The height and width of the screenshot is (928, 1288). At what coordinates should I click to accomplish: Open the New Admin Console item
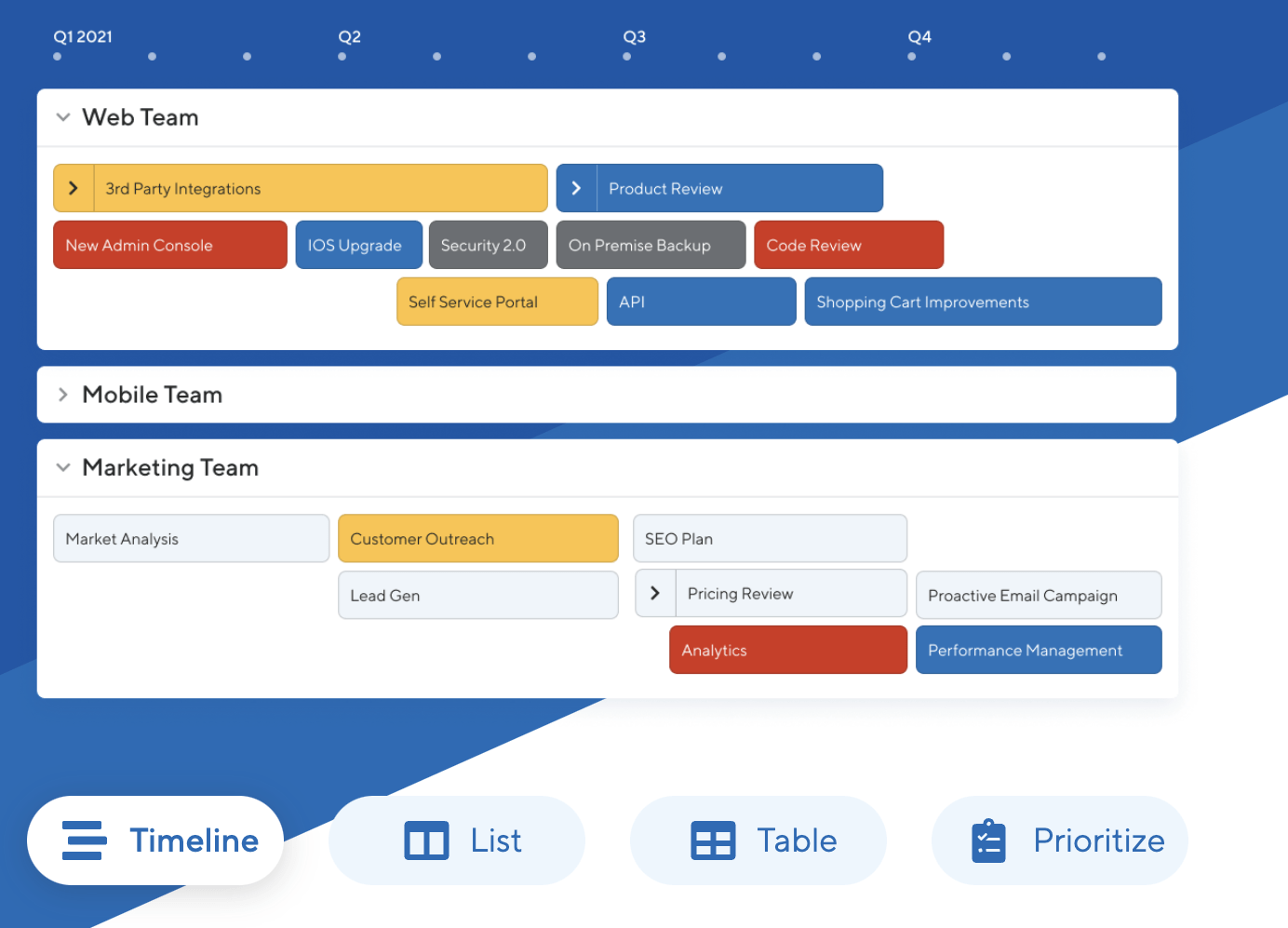coord(169,245)
